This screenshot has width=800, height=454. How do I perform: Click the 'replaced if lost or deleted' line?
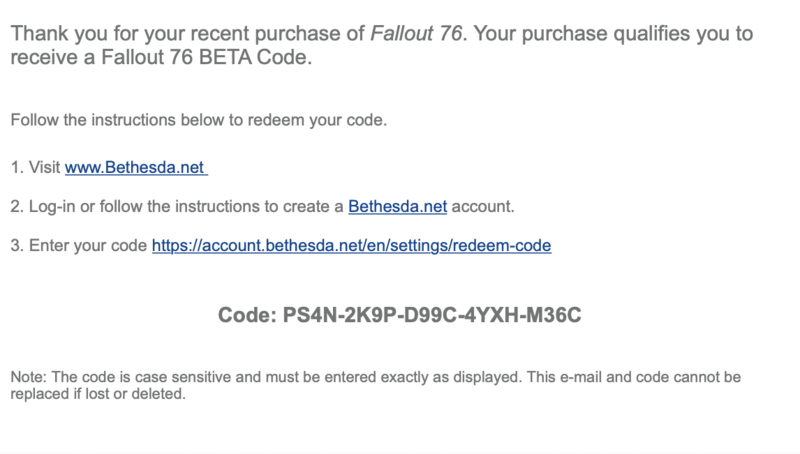(x=98, y=394)
